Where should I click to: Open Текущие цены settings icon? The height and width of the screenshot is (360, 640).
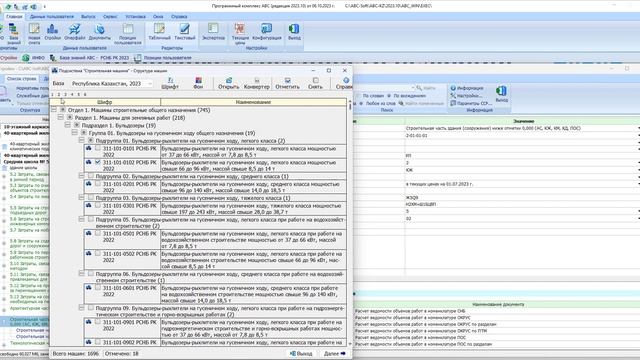point(240,34)
